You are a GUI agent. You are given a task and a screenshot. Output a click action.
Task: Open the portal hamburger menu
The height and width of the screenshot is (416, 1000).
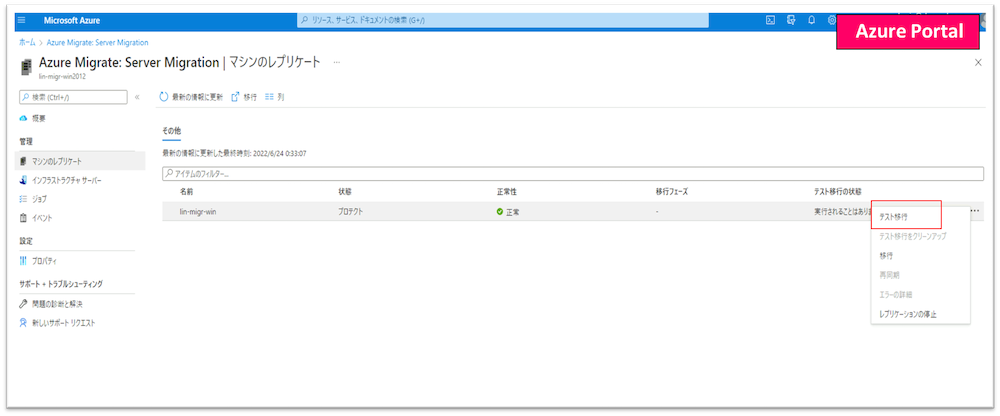coord(22,20)
